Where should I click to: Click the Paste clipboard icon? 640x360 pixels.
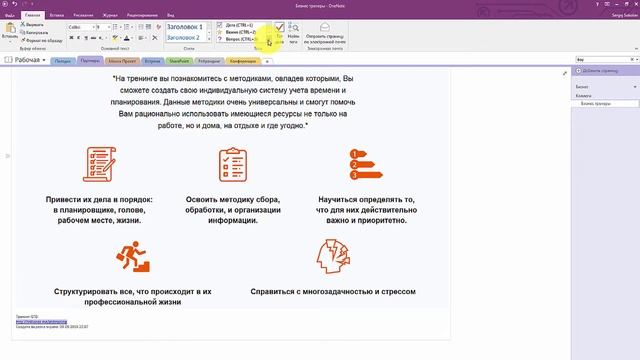click(x=10, y=29)
